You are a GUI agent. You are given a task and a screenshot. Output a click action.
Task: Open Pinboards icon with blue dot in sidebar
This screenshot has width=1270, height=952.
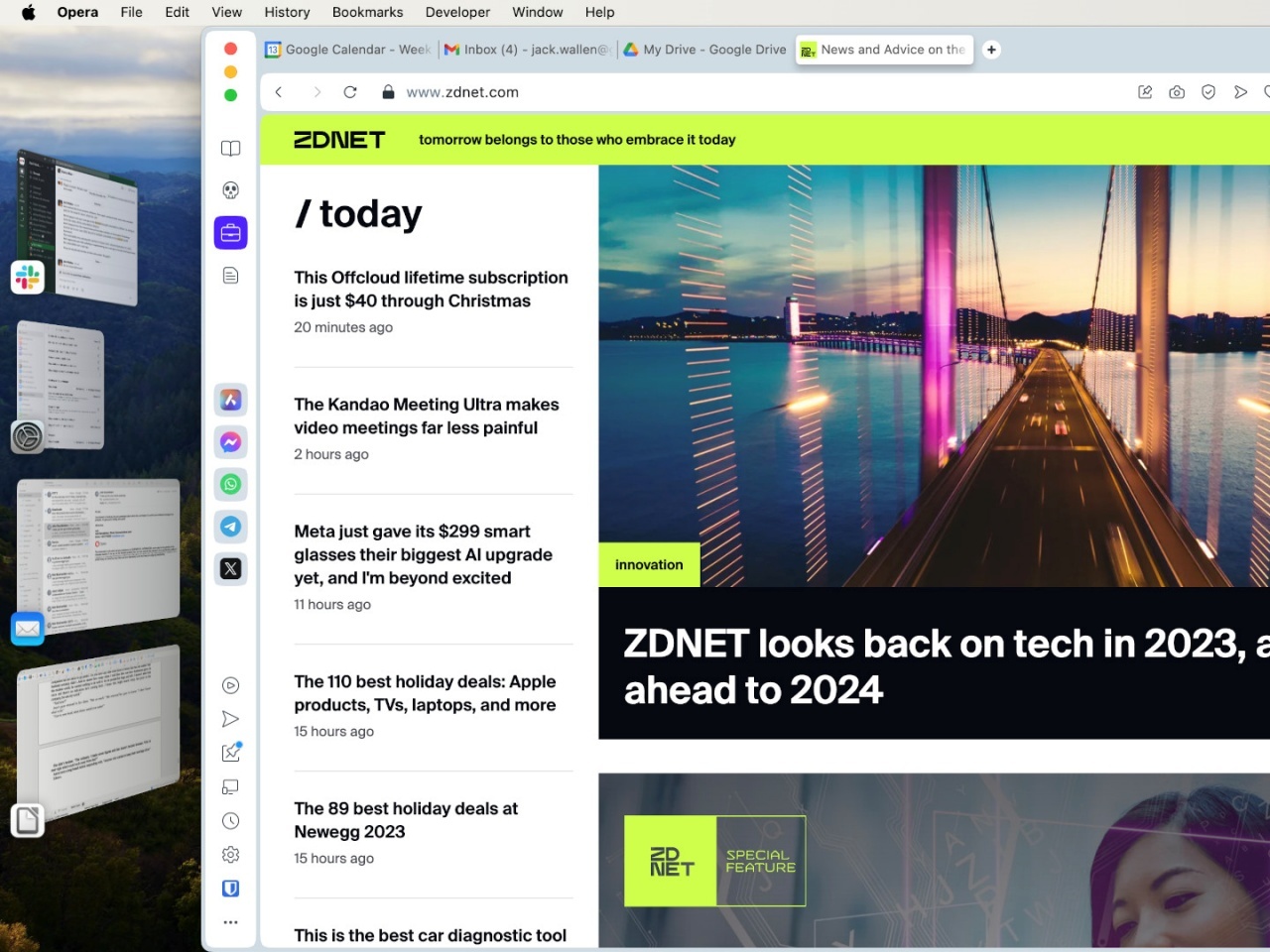pos(231,753)
